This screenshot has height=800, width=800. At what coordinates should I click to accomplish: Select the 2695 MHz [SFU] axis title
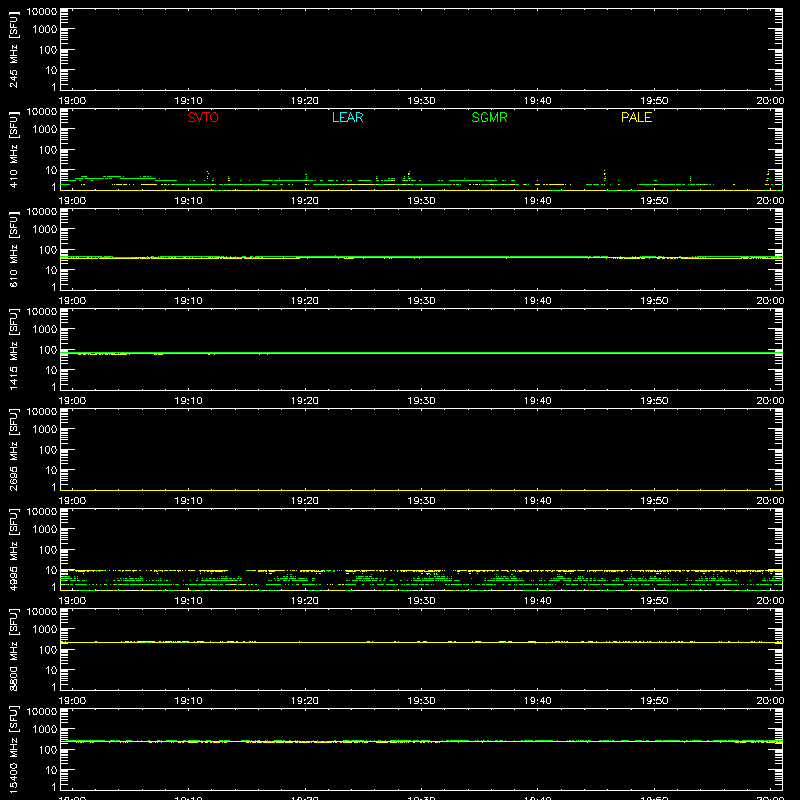(x=14, y=450)
